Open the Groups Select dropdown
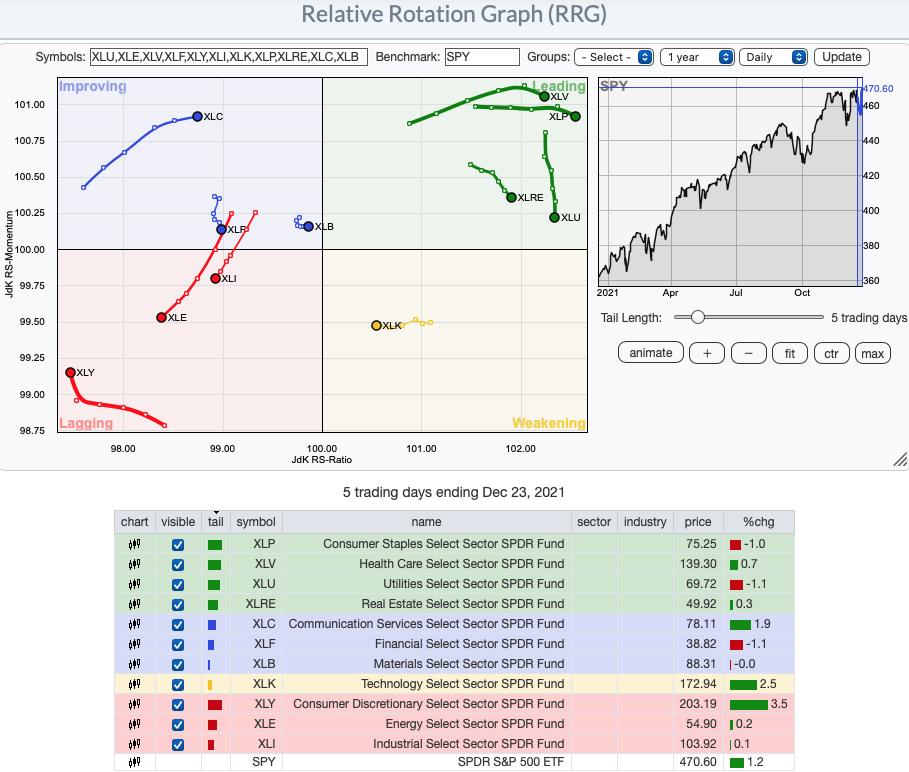Viewport: 909px width, 772px height. pyautogui.click(x=614, y=57)
